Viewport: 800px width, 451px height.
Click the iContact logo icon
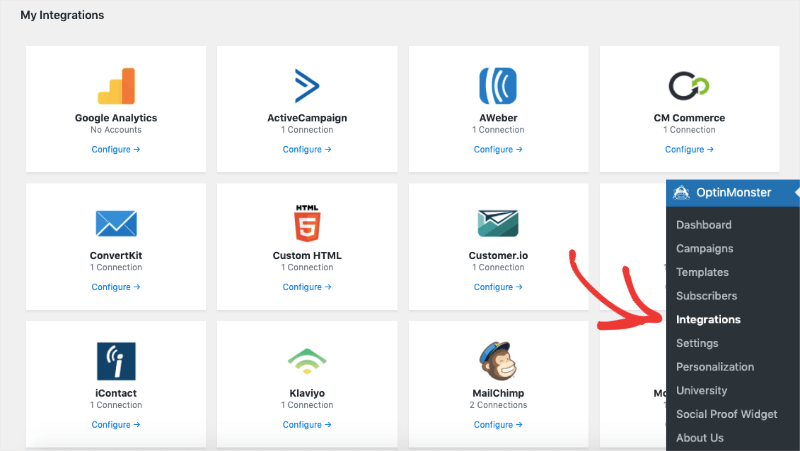[116, 361]
